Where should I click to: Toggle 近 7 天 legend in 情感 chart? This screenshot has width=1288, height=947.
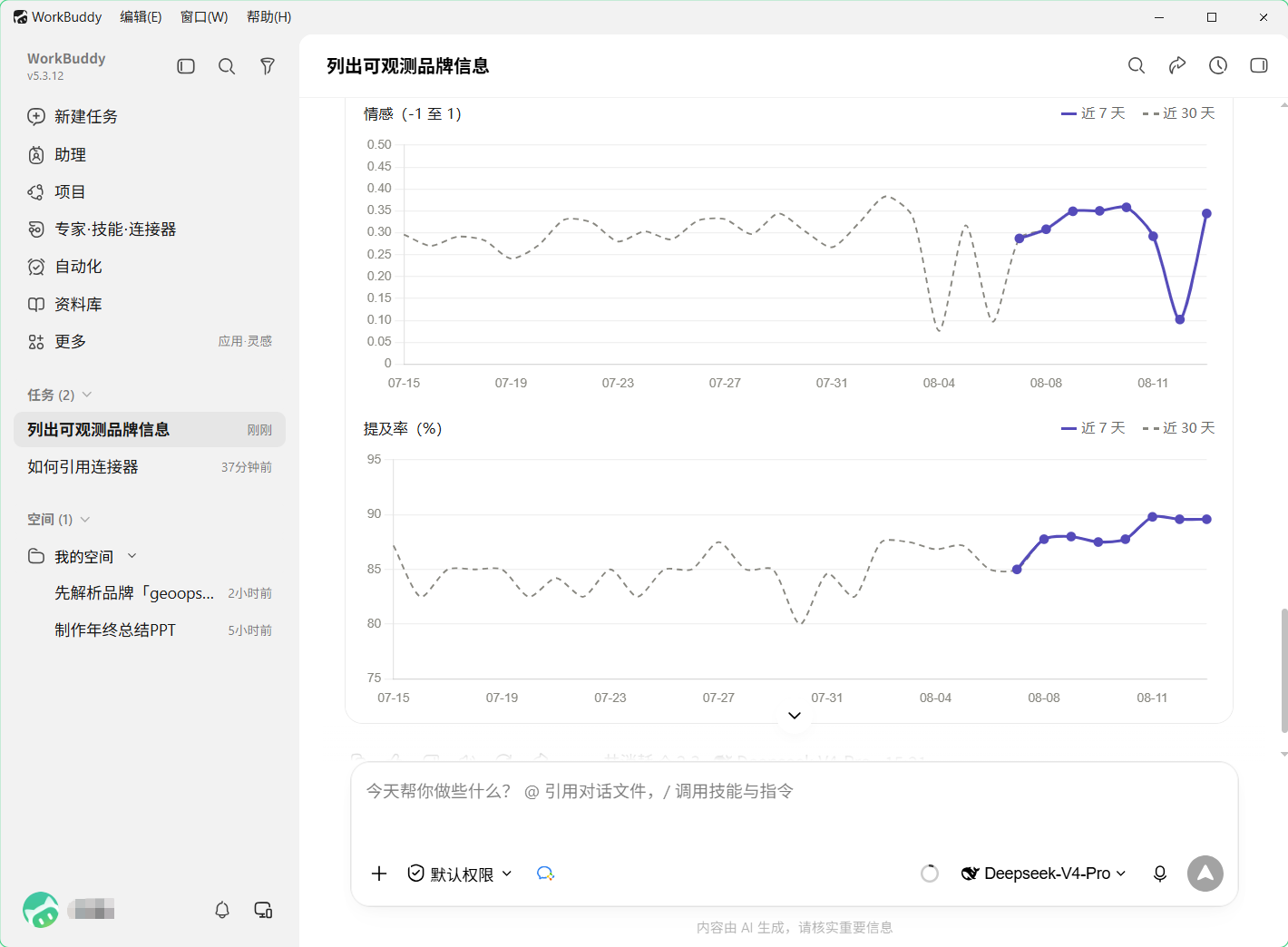click(1093, 113)
